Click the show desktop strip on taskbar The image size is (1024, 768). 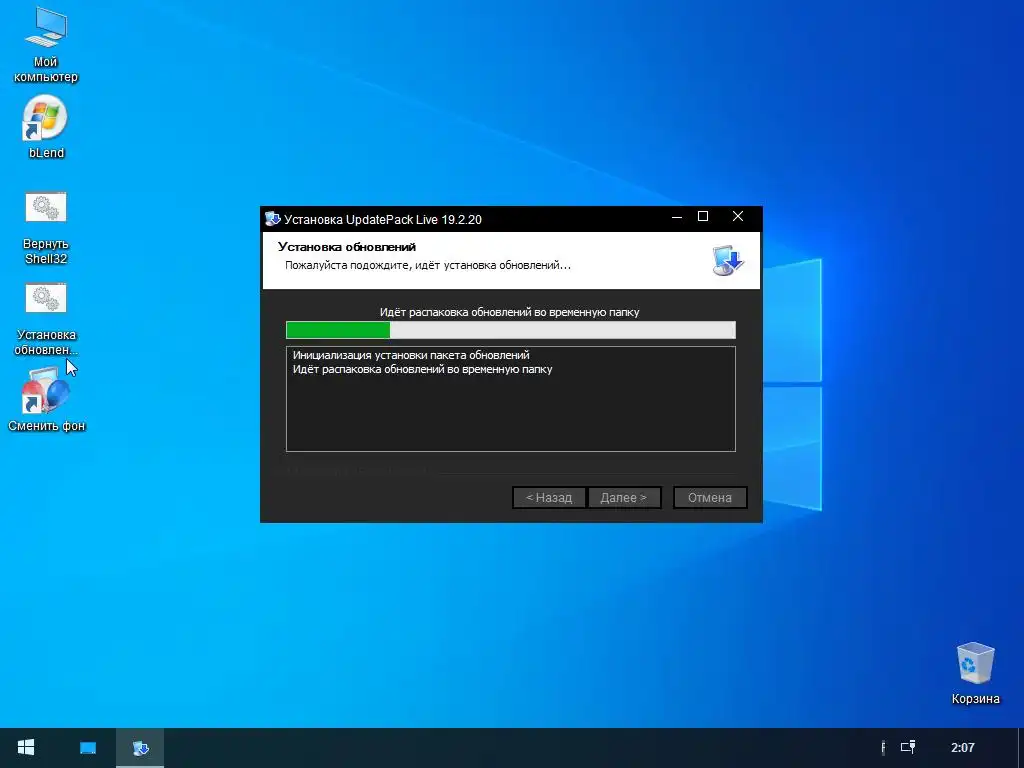(1021, 748)
